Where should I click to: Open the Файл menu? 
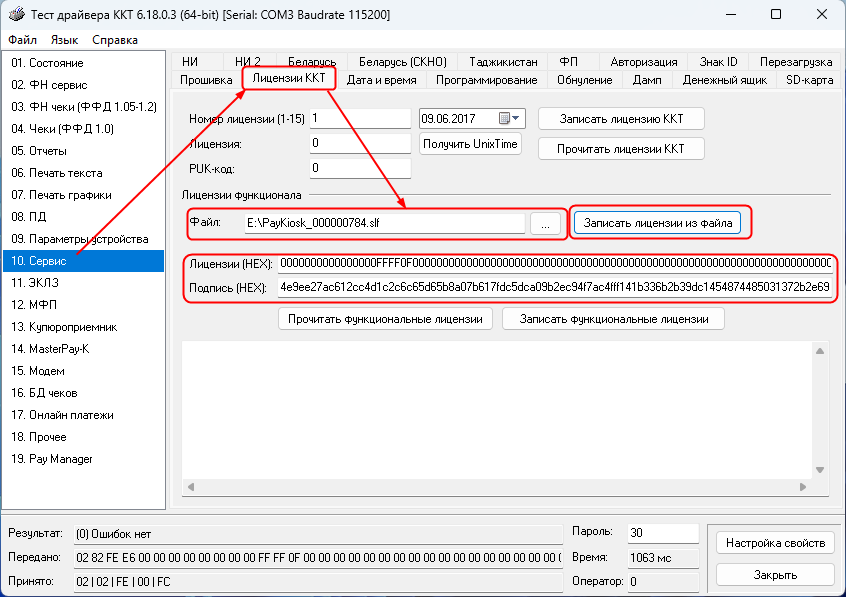coord(22,40)
